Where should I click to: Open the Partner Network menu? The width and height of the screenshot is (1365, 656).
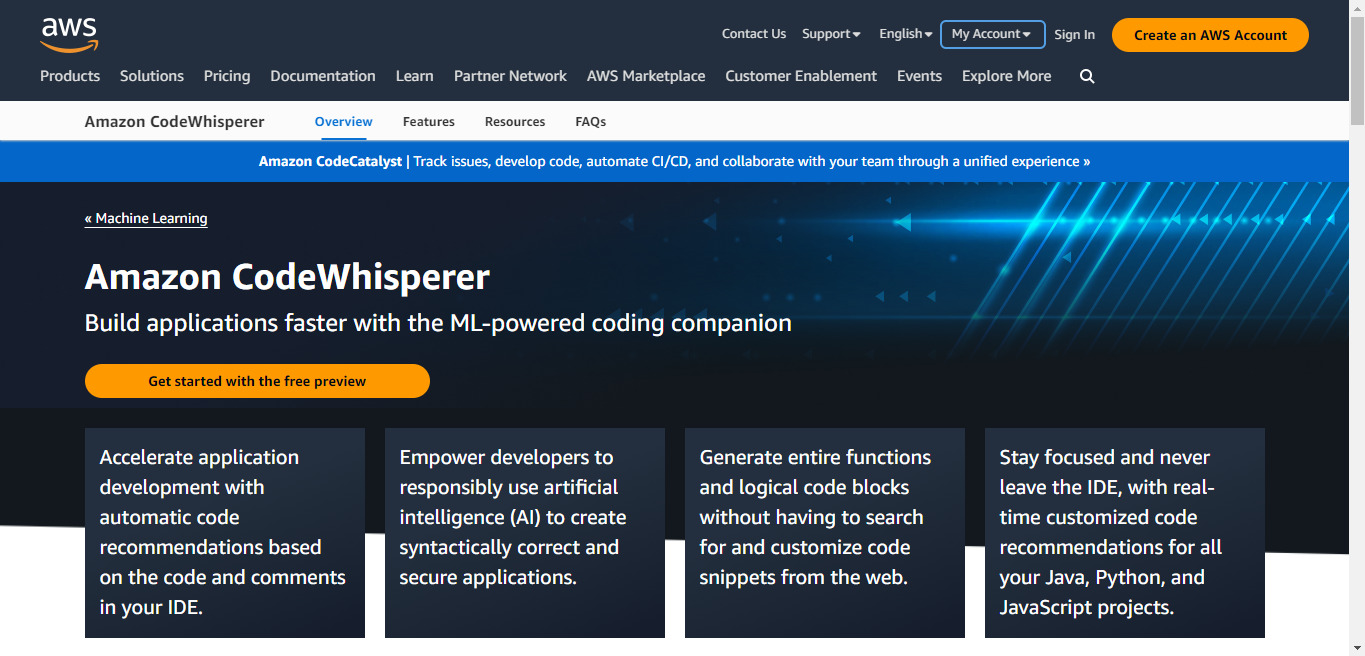(x=510, y=76)
